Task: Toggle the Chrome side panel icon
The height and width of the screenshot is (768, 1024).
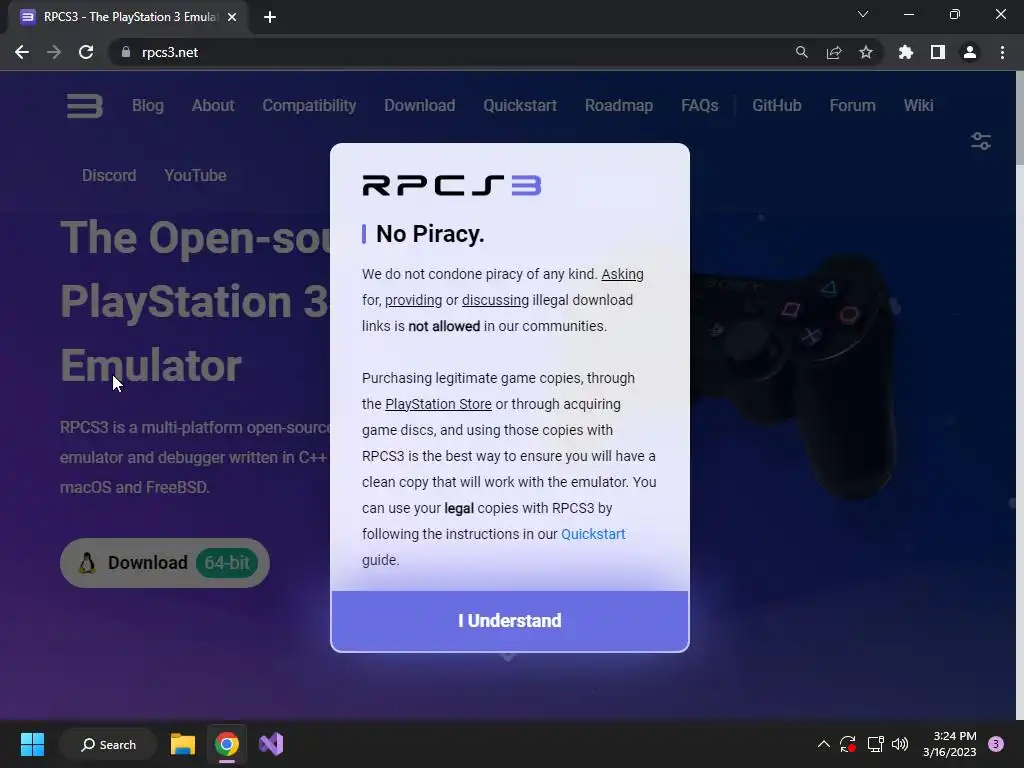Action: point(938,52)
